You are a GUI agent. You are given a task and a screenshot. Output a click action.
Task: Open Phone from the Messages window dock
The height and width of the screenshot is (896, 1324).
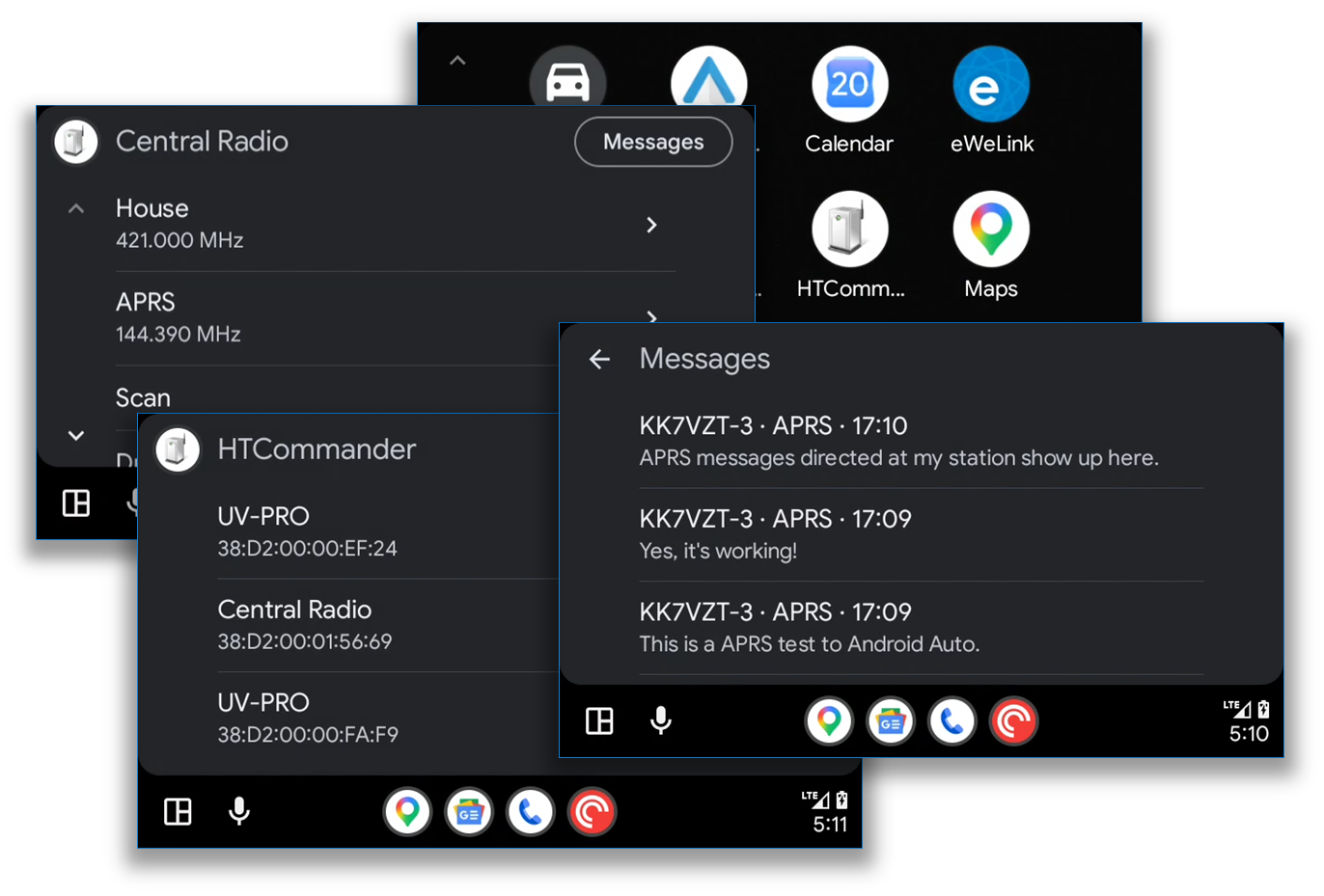pyautogui.click(x=952, y=721)
